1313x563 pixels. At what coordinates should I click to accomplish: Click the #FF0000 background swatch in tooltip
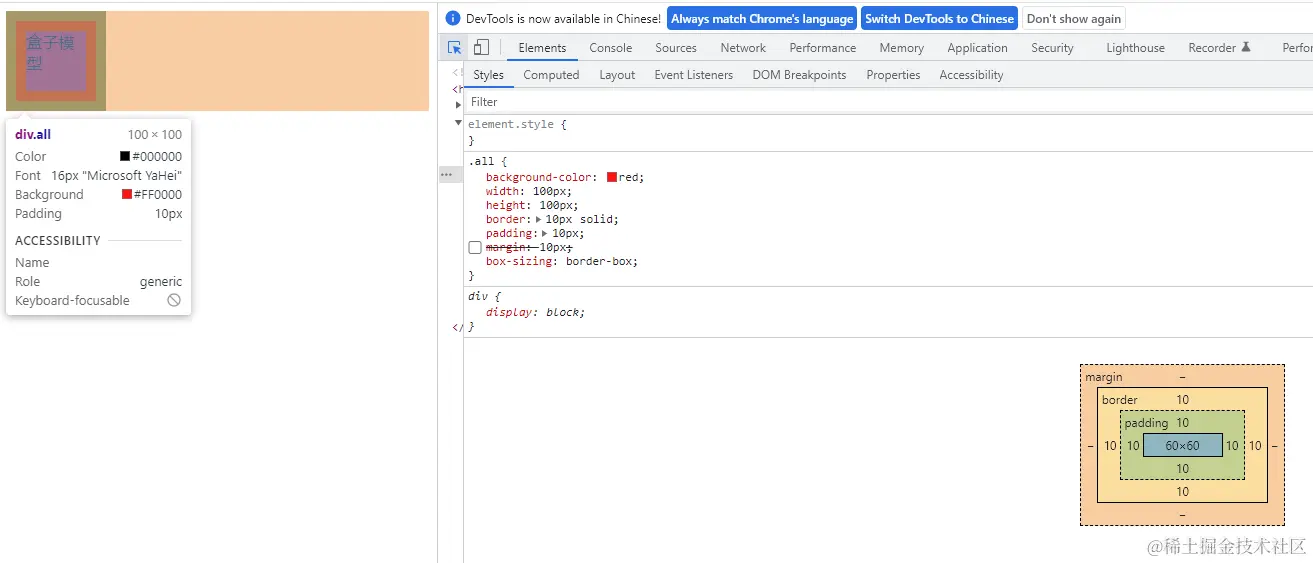pyautogui.click(x=127, y=194)
